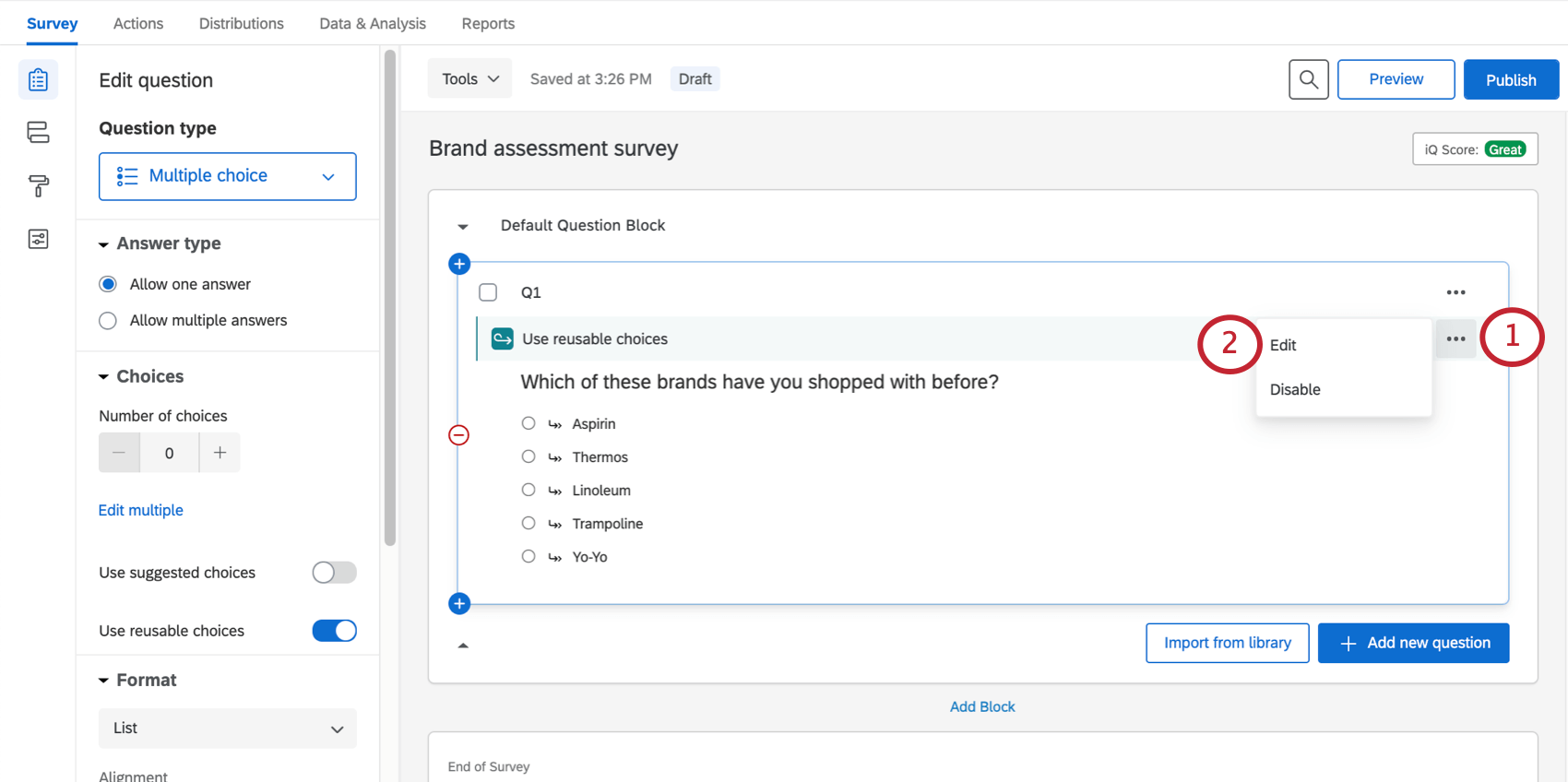Turn on Use suggested choices toggle
1568x782 pixels.
pyautogui.click(x=334, y=573)
